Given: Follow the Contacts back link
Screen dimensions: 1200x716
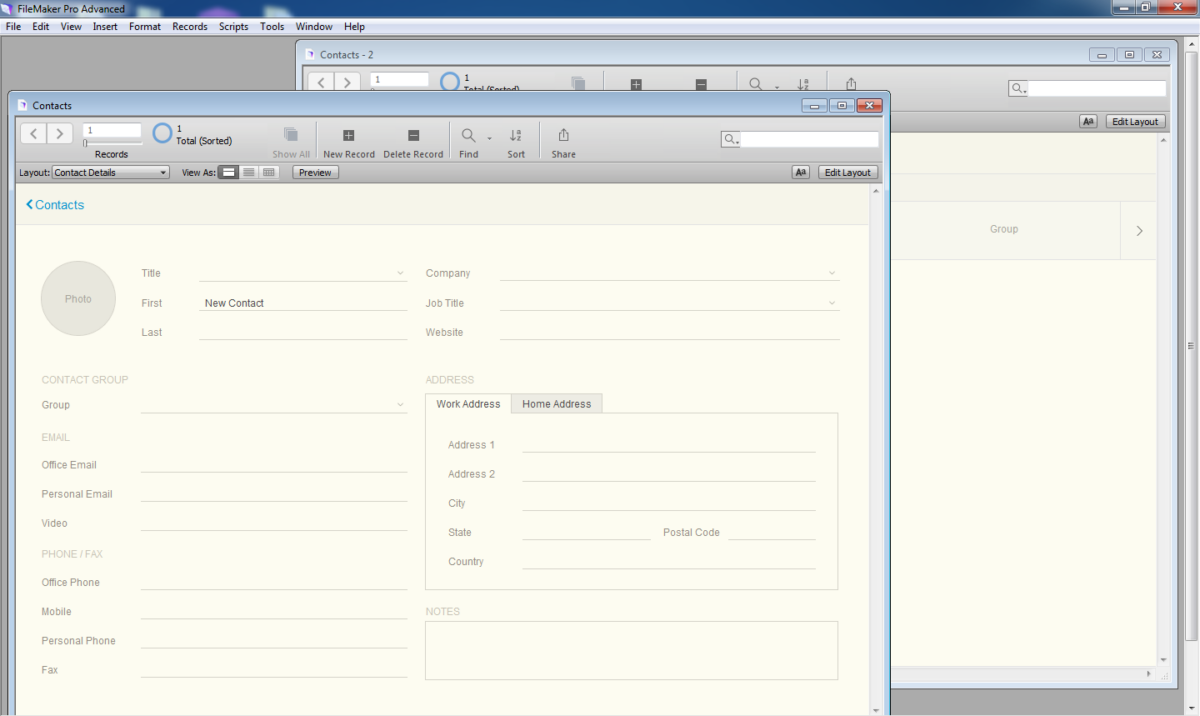Looking at the screenshot, I should 54,204.
